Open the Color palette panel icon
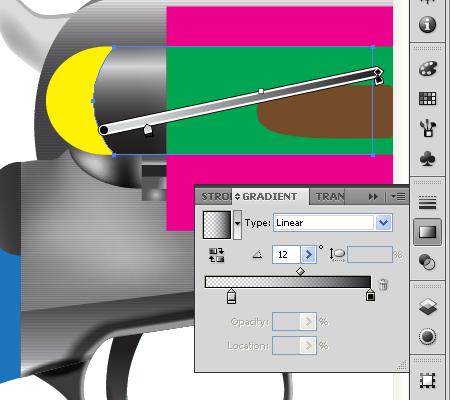 click(x=427, y=69)
